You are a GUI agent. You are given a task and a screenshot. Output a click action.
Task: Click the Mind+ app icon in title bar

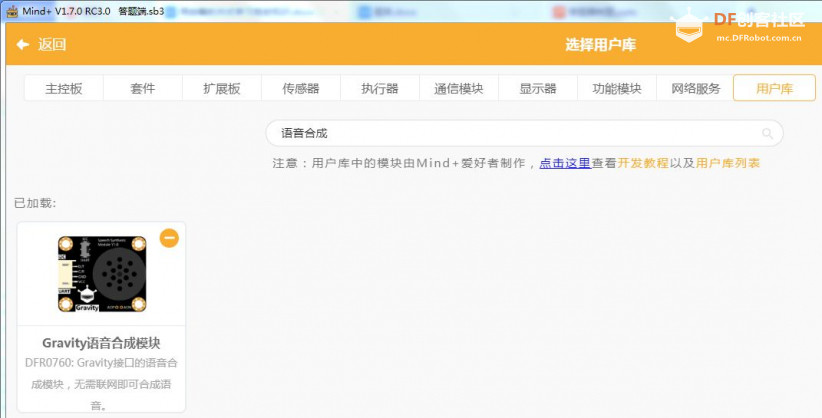[12, 11]
